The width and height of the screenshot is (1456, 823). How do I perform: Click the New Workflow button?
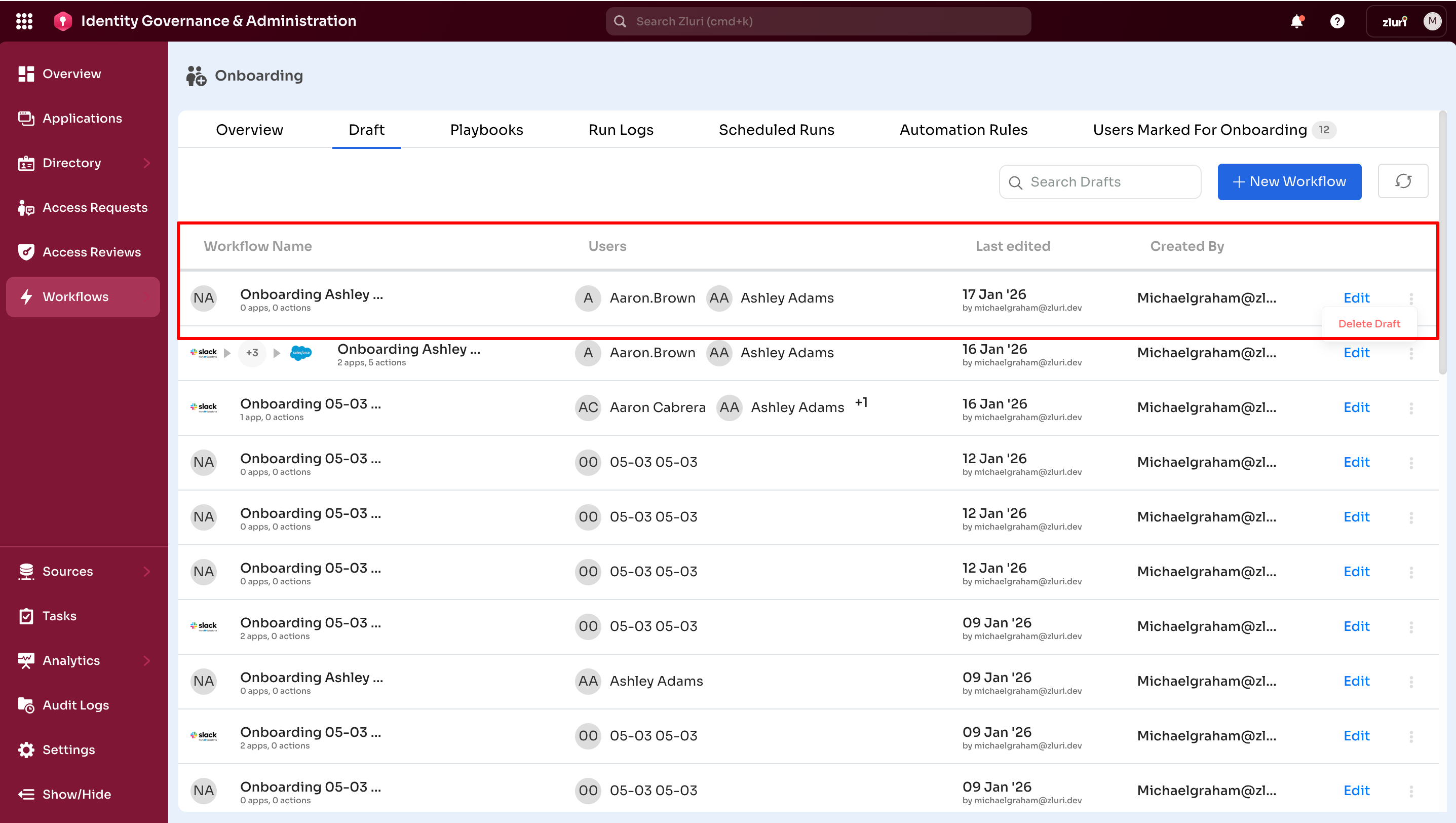click(x=1289, y=181)
